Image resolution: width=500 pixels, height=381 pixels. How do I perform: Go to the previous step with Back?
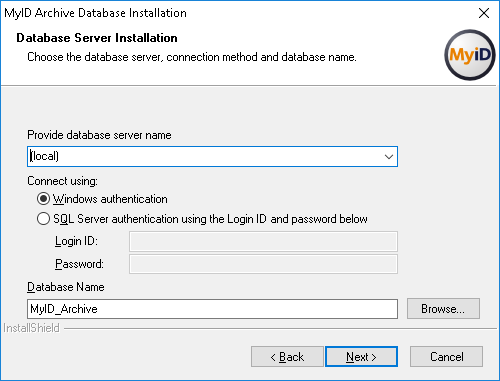pos(287,357)
